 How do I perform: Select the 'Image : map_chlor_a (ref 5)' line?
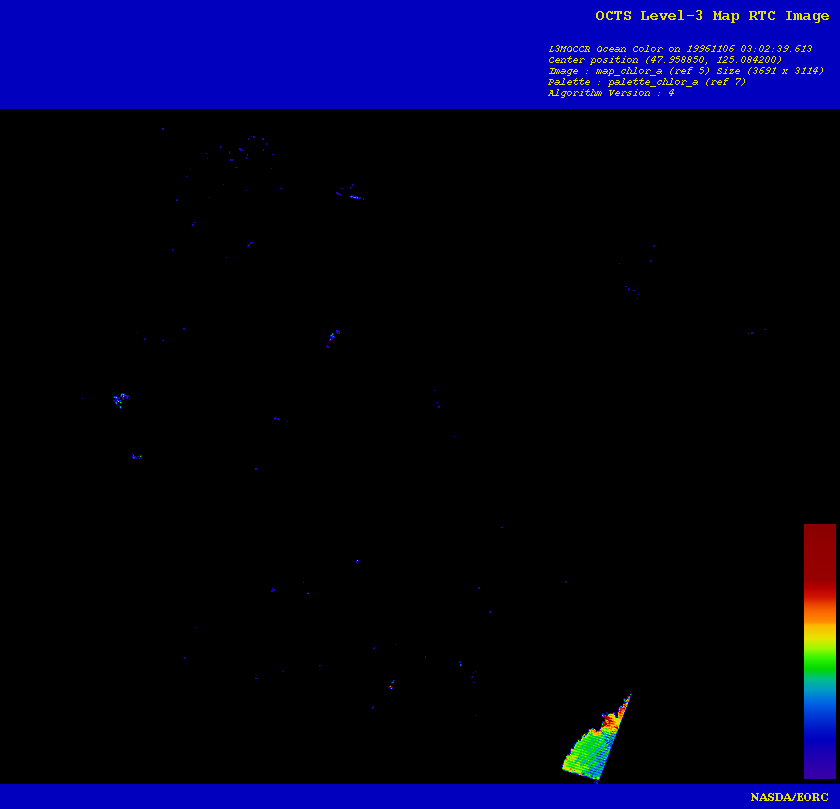tap(686, 71)
